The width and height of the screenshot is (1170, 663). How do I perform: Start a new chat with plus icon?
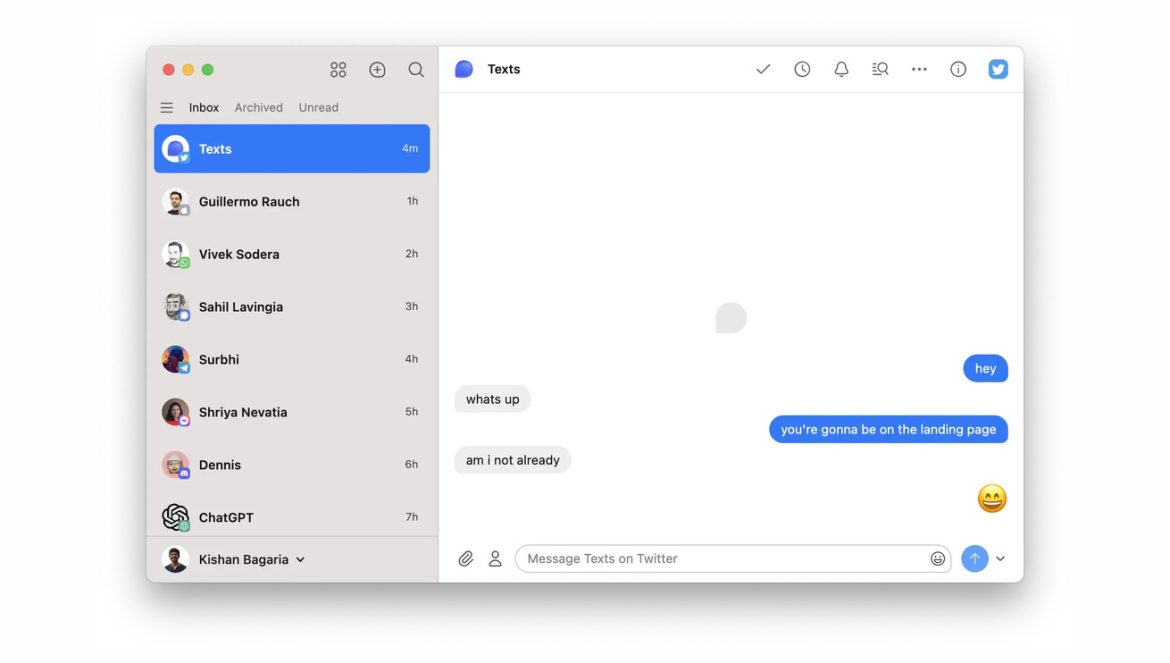coord(378,69)
